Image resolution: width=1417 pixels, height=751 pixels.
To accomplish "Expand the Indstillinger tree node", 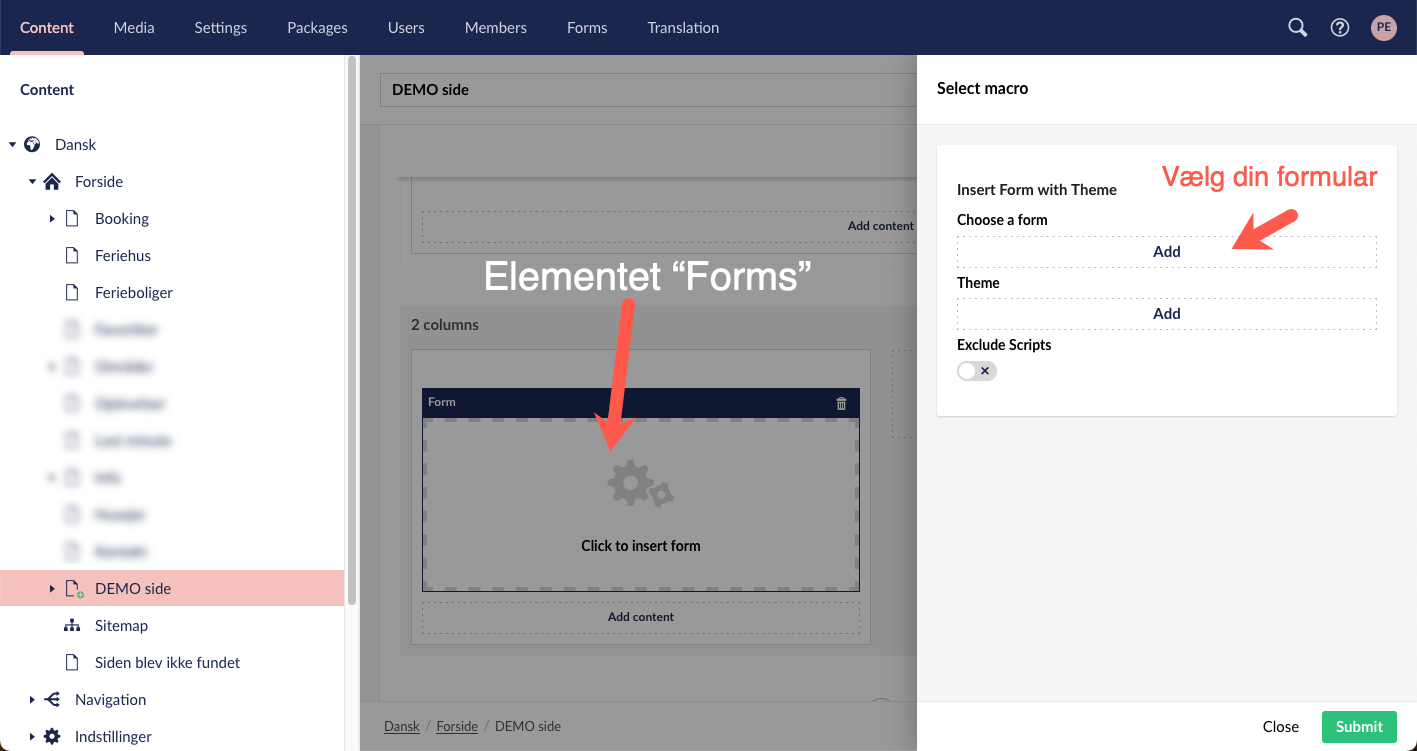I will point(32,737).
